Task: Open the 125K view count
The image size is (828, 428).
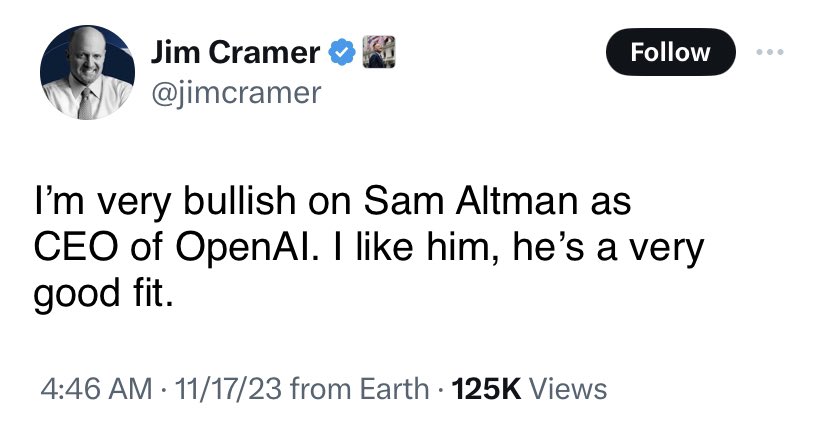Action: (487, 389)
